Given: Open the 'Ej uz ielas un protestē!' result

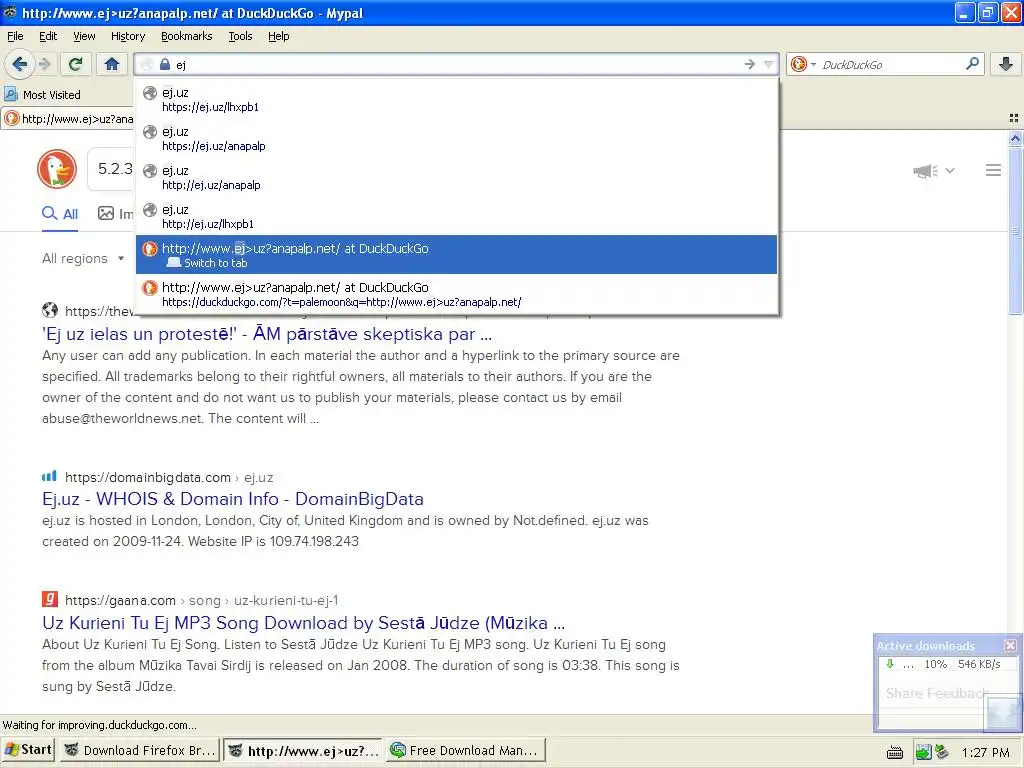Looking at the screenshot, I should coord(266,334).
